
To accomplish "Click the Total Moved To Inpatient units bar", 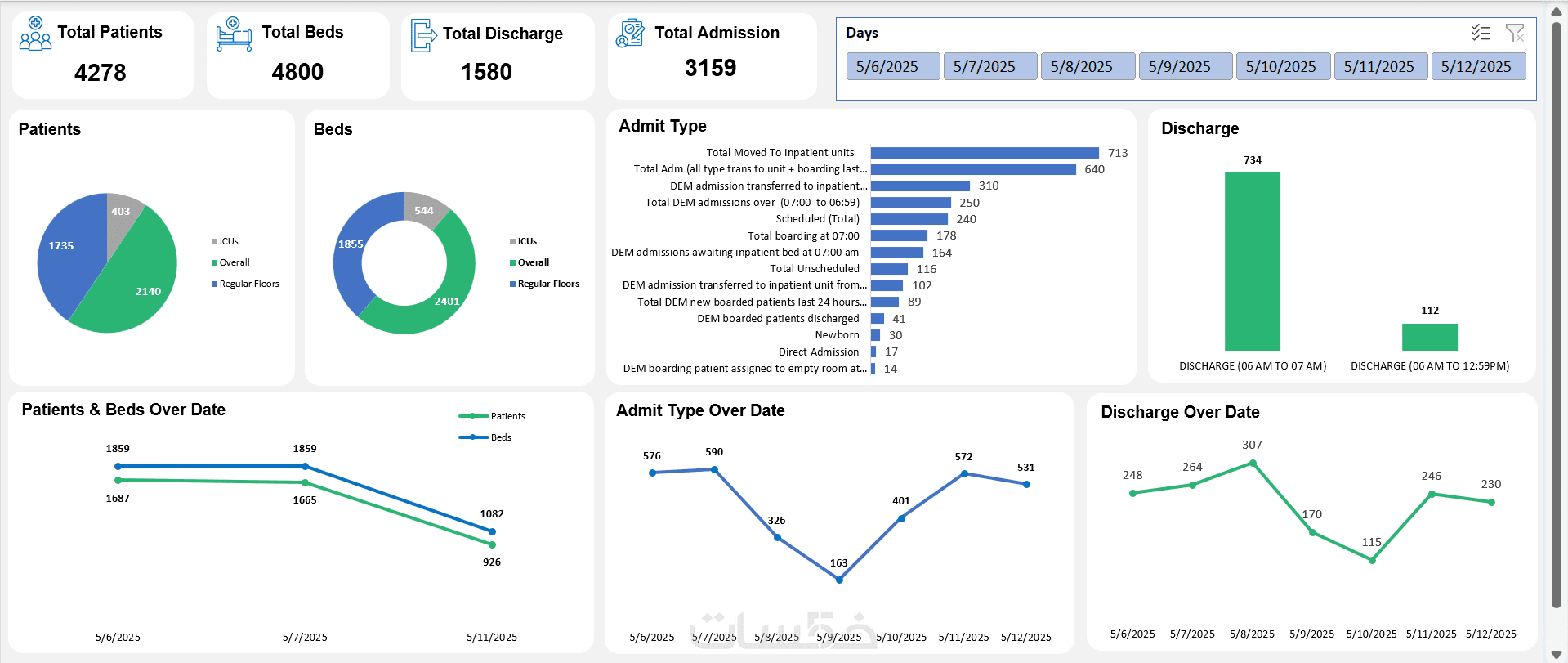I will [985, 153].
